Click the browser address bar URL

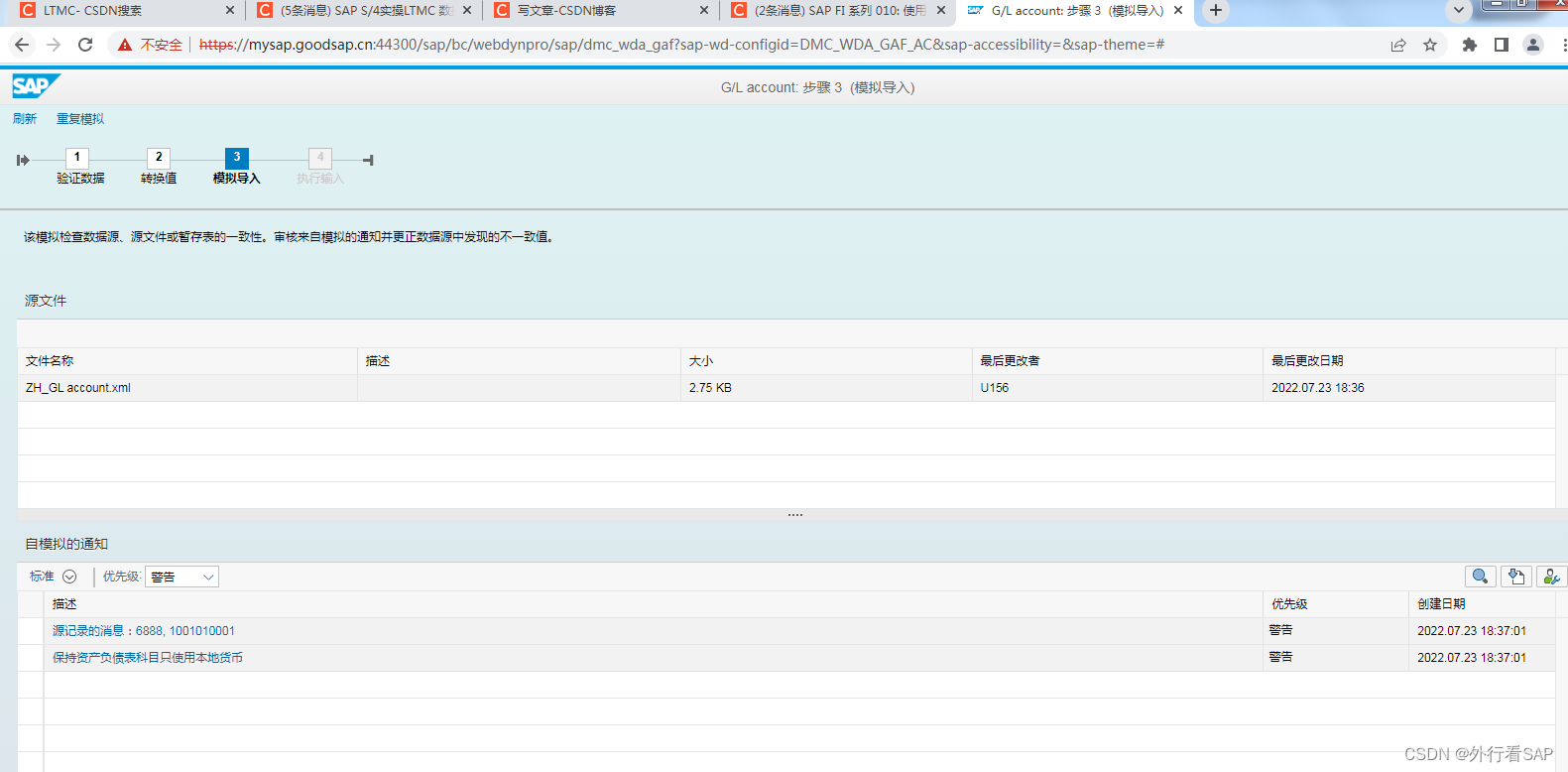[681, 45]
